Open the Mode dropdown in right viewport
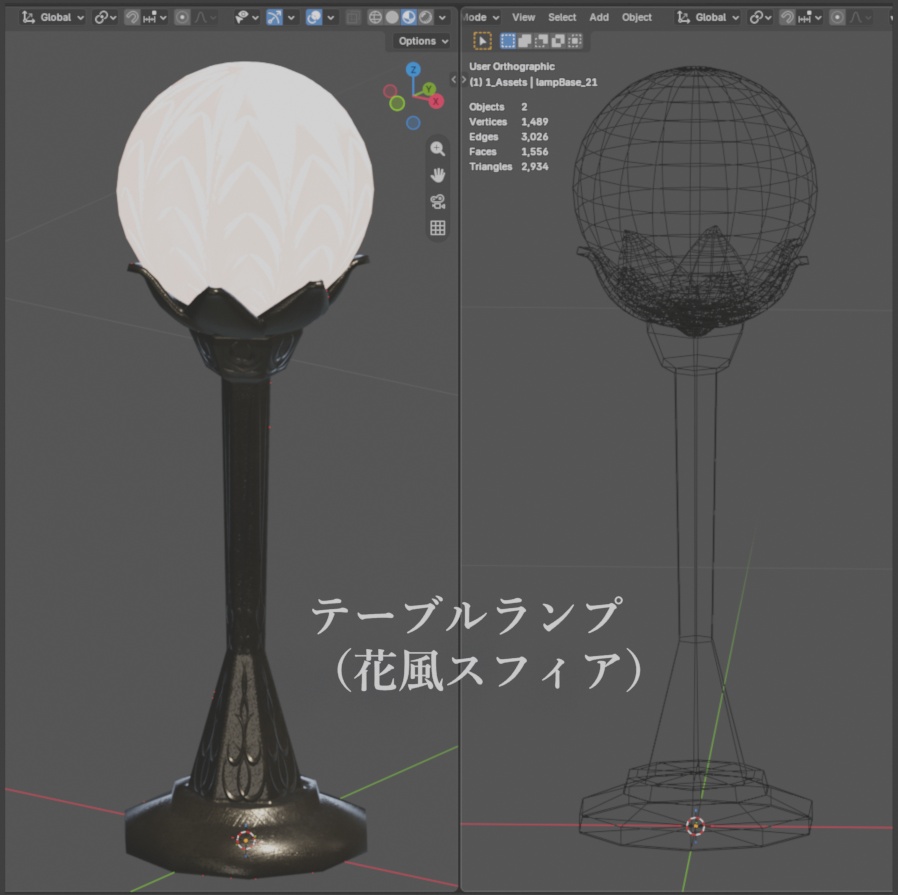The width and height of the screenshot is (898, 895). (480, 17)
